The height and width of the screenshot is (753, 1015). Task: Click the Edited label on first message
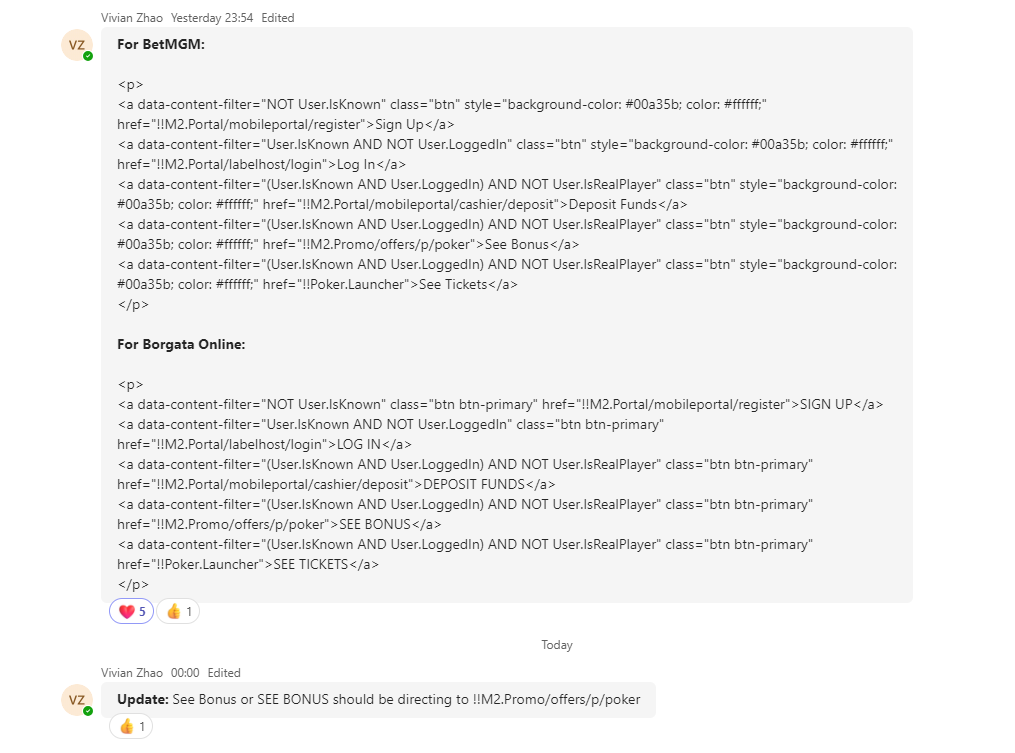[x=278, y=18]
